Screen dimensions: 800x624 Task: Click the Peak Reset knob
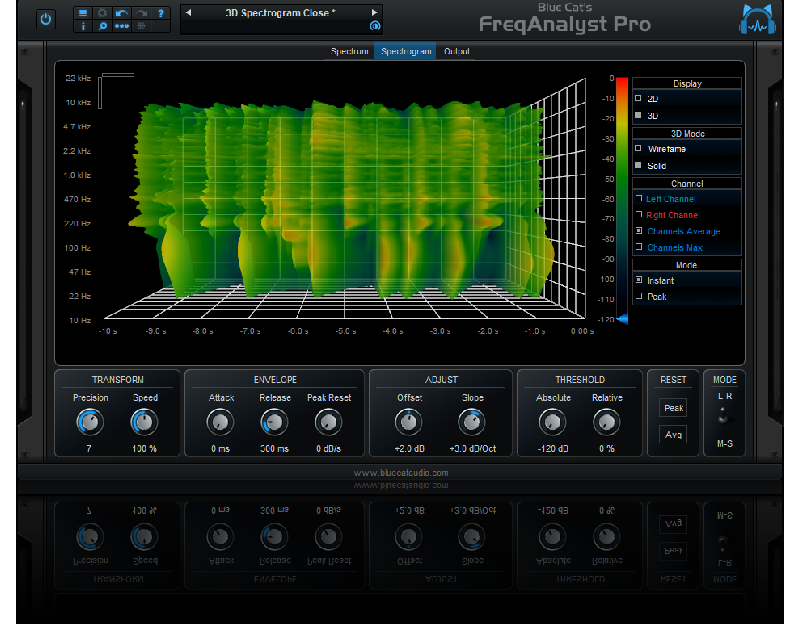[x=329, y=422]
